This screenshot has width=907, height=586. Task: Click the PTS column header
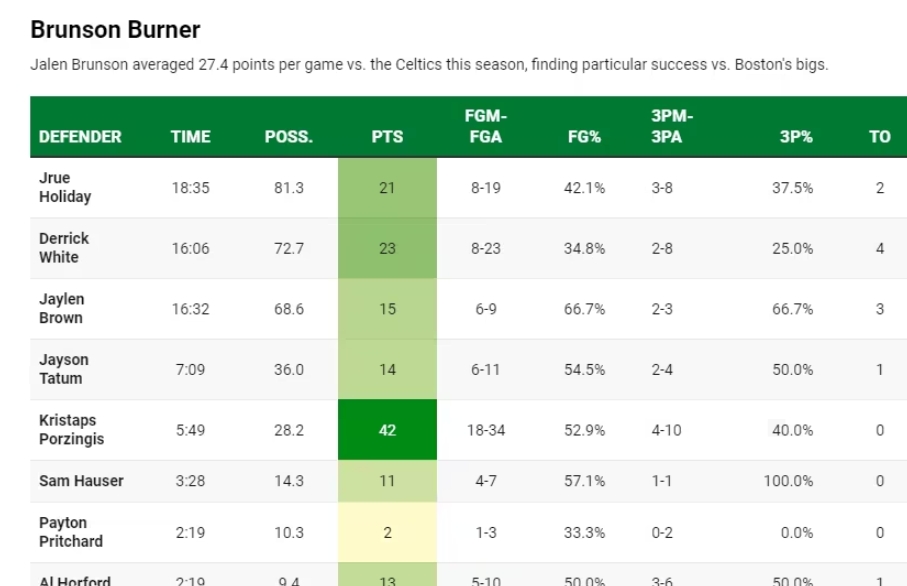[x=387, y=137]
